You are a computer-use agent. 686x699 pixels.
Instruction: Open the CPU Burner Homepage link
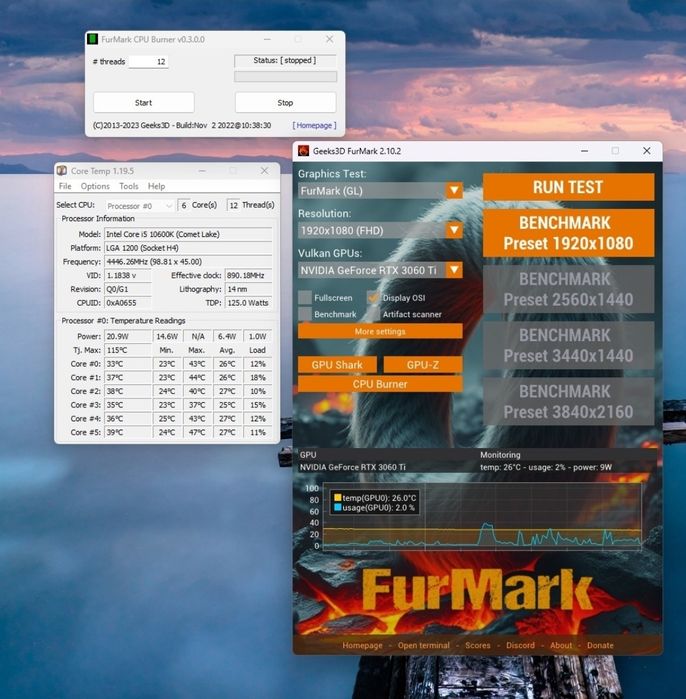[314, 125]
